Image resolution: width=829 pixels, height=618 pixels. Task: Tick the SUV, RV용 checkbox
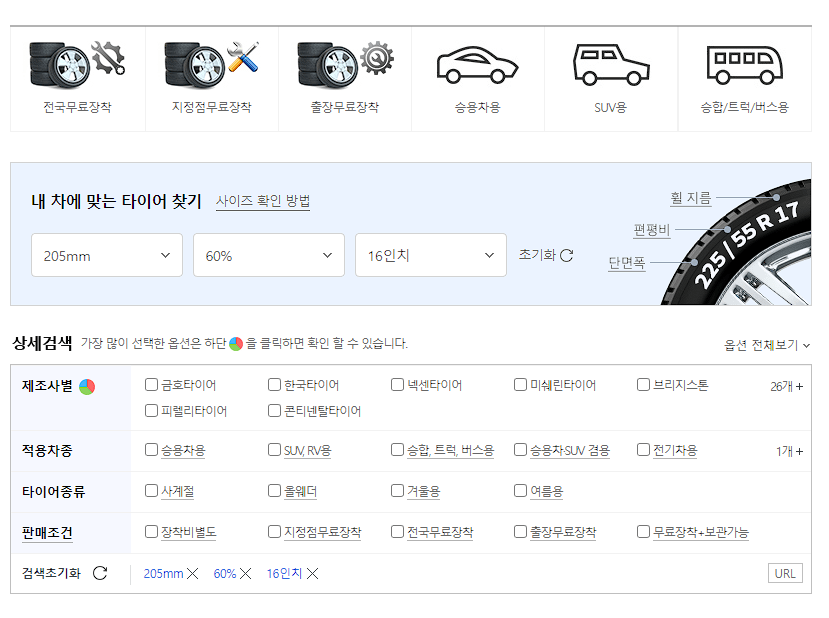click(274, 450)
